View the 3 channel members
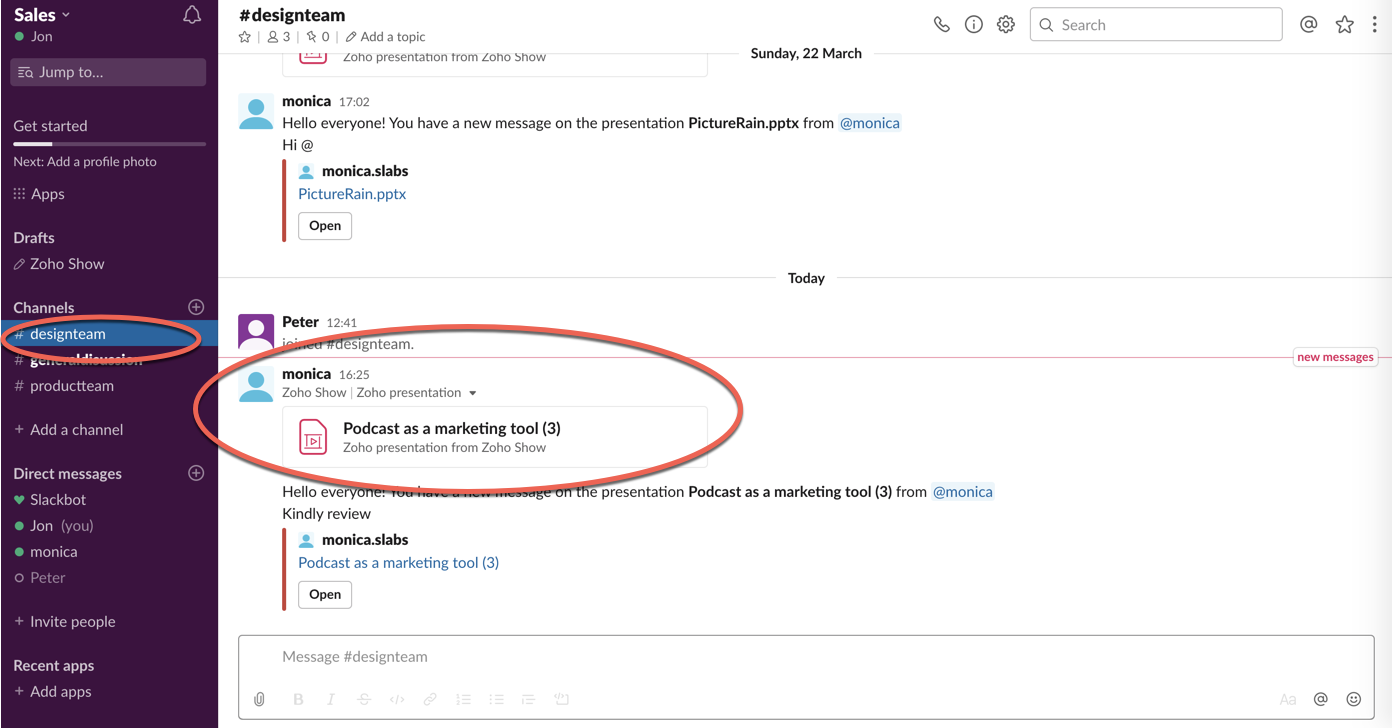Viewport: 1392px width, 728px height. [x=279, y=37]
